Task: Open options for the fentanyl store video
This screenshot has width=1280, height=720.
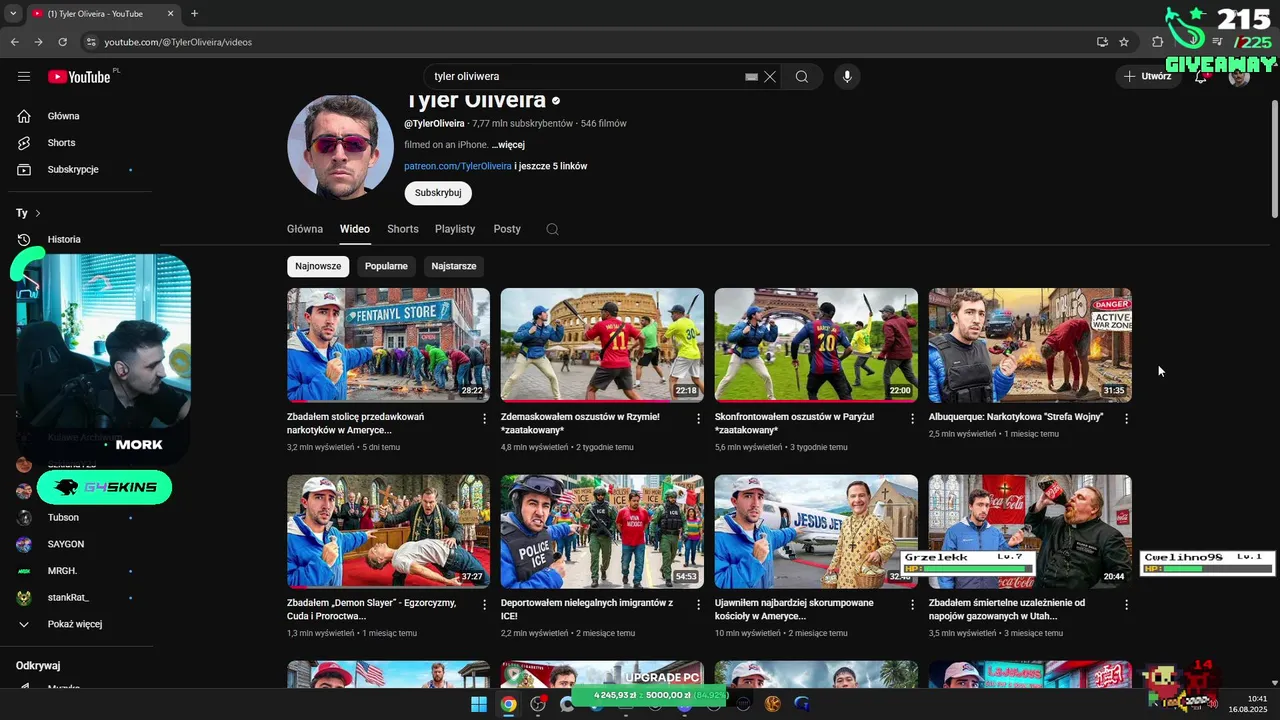Action: [485, 419]
